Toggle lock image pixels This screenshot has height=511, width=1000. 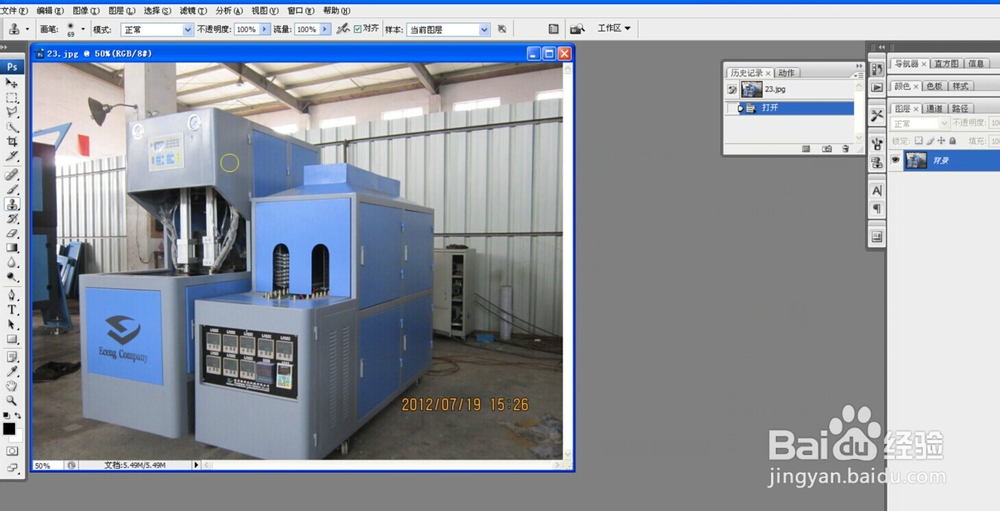[x=930, y=140]
